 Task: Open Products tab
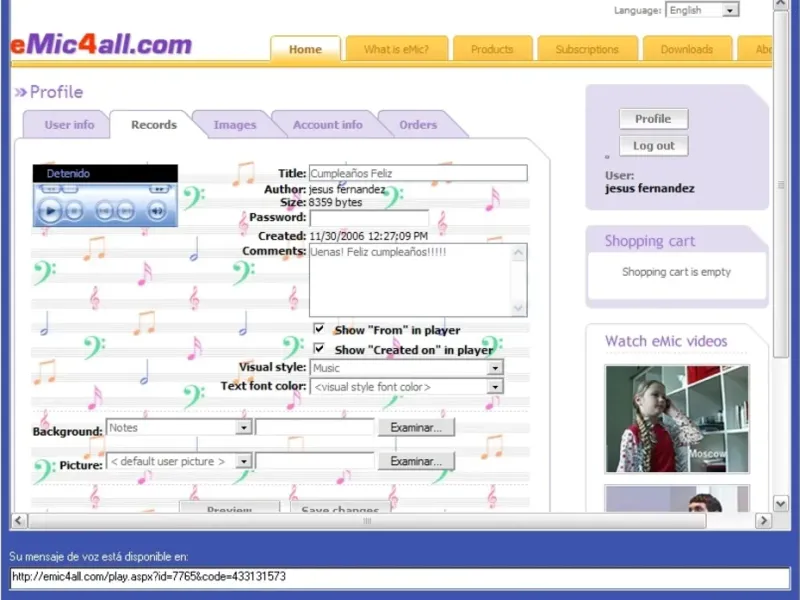(492, 49)
